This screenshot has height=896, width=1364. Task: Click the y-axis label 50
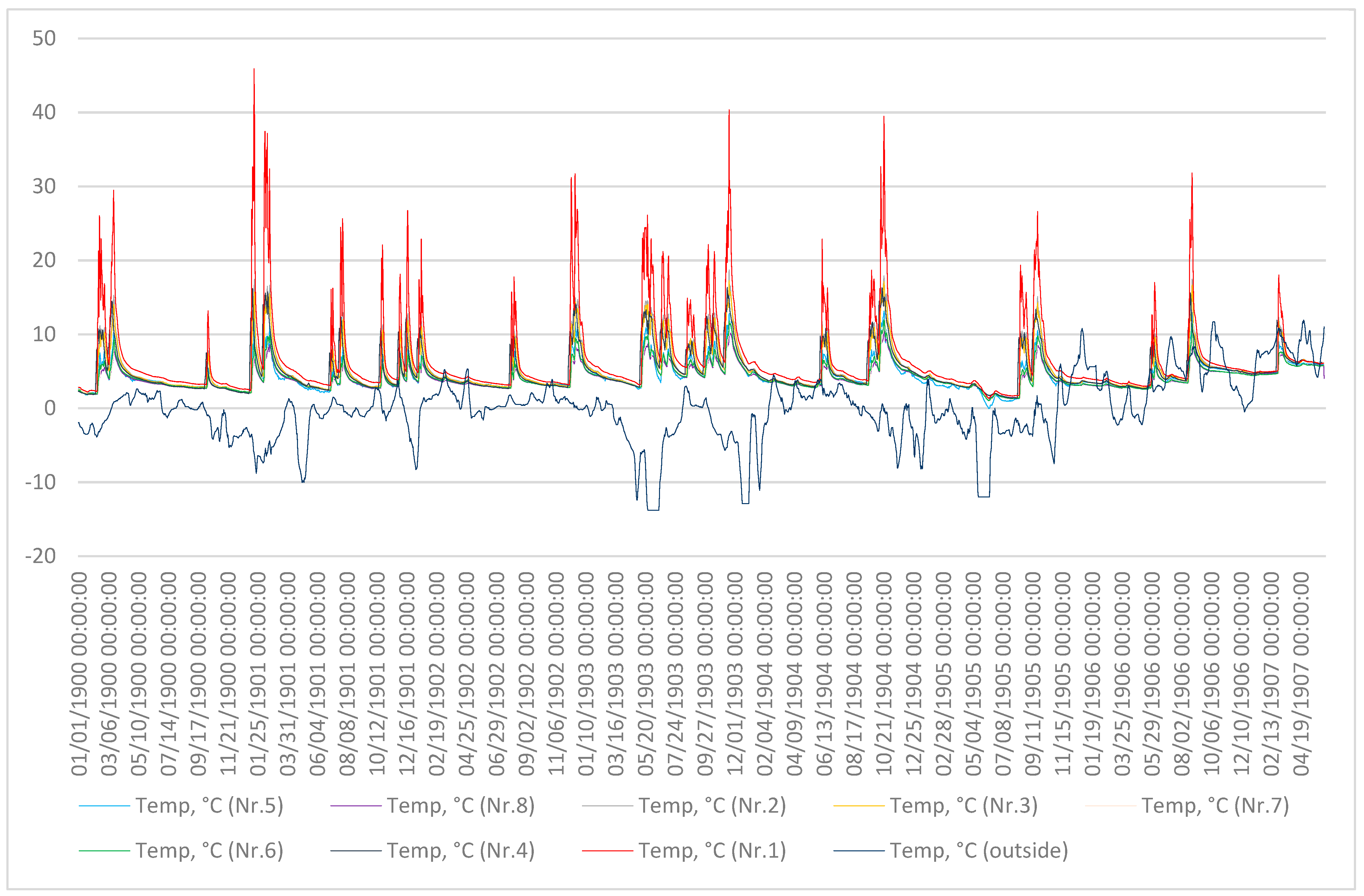tap(44, 38)
